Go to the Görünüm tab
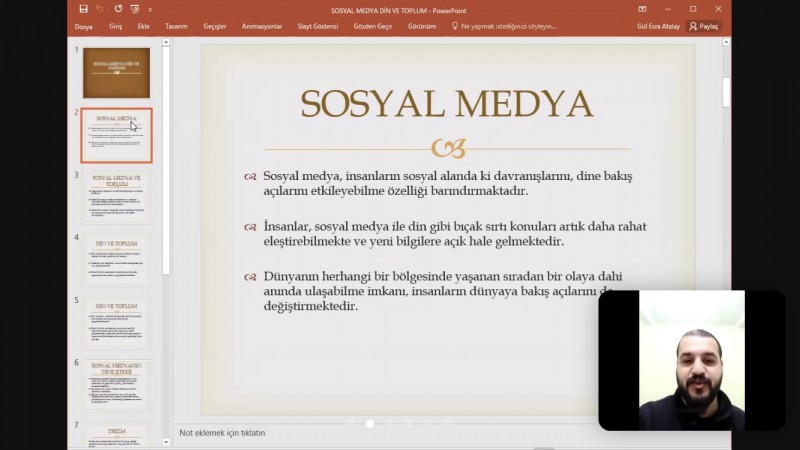This screenshot has width=800, height=450. click(x=422, y=26)
